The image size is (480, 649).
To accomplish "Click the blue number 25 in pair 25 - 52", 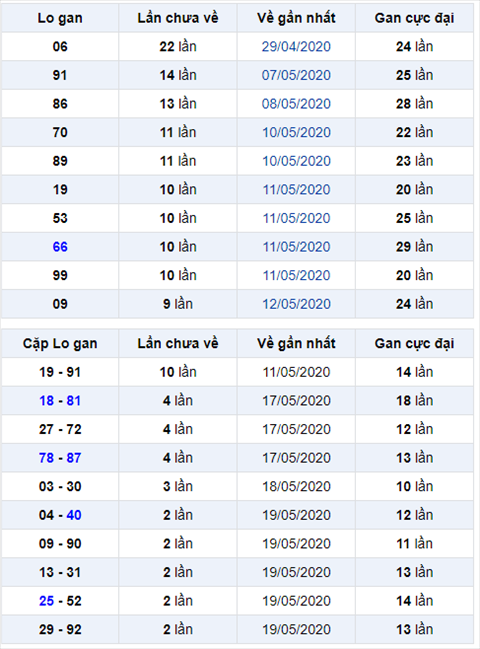I will click(x=46, y=601).
